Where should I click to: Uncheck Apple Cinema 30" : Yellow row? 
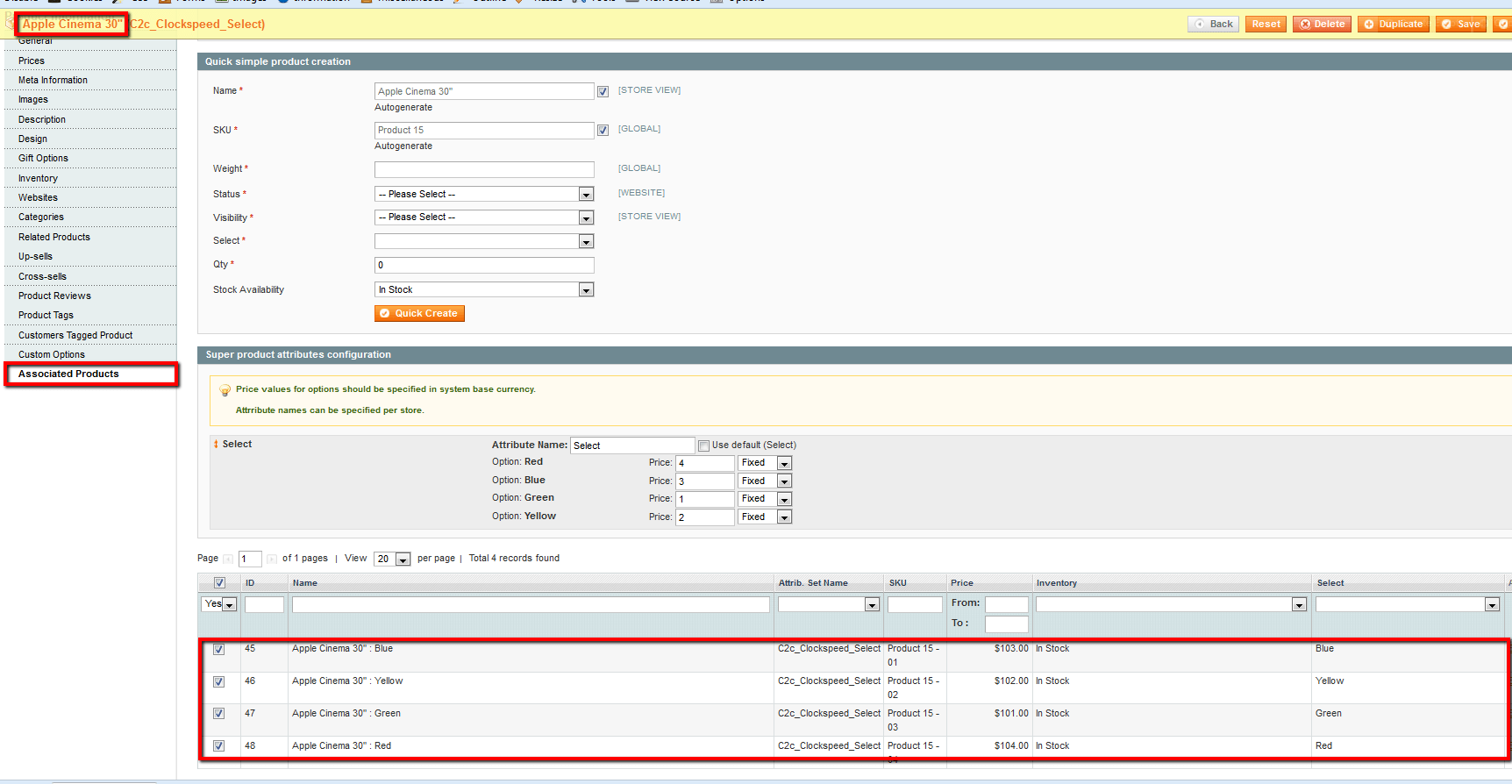(x=218, y=682)
